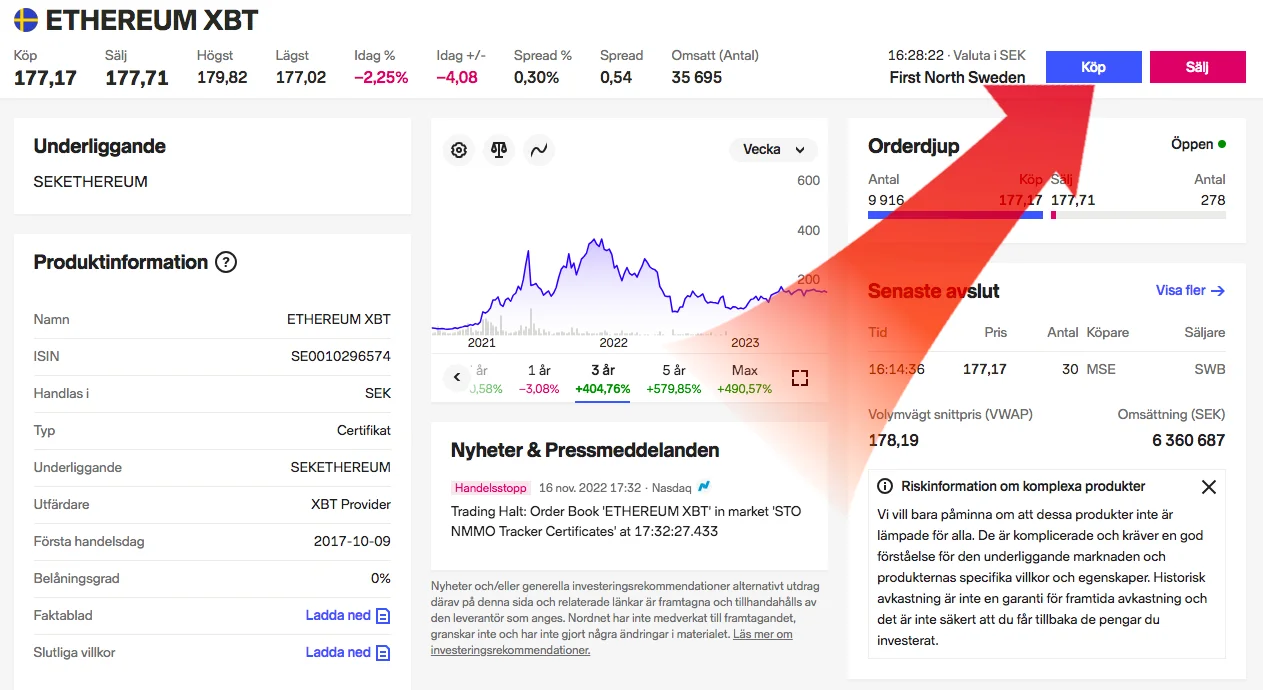
Task: Open chart settings gear icon
Action: [x=459, y=150]
